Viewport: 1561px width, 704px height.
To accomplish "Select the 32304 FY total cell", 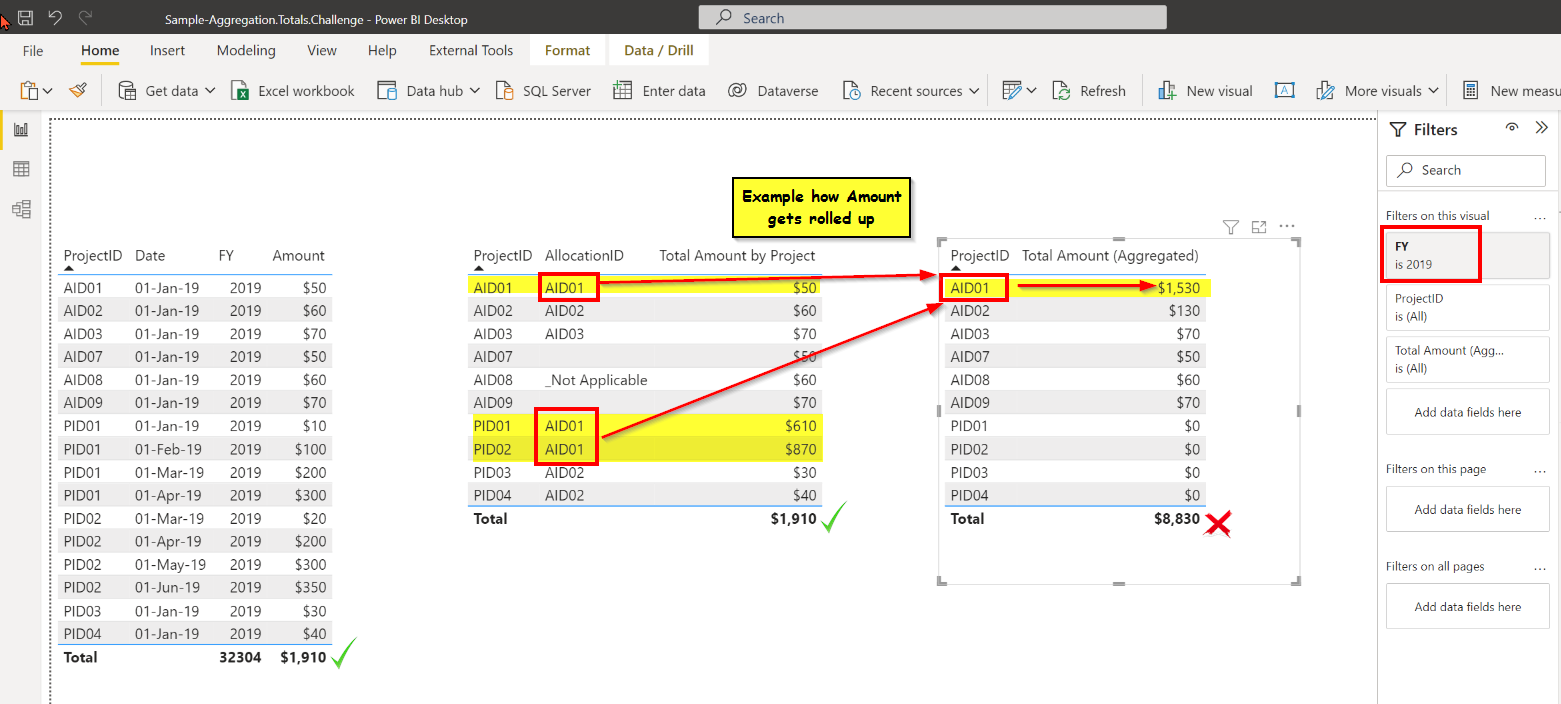I will pos(240,658).
